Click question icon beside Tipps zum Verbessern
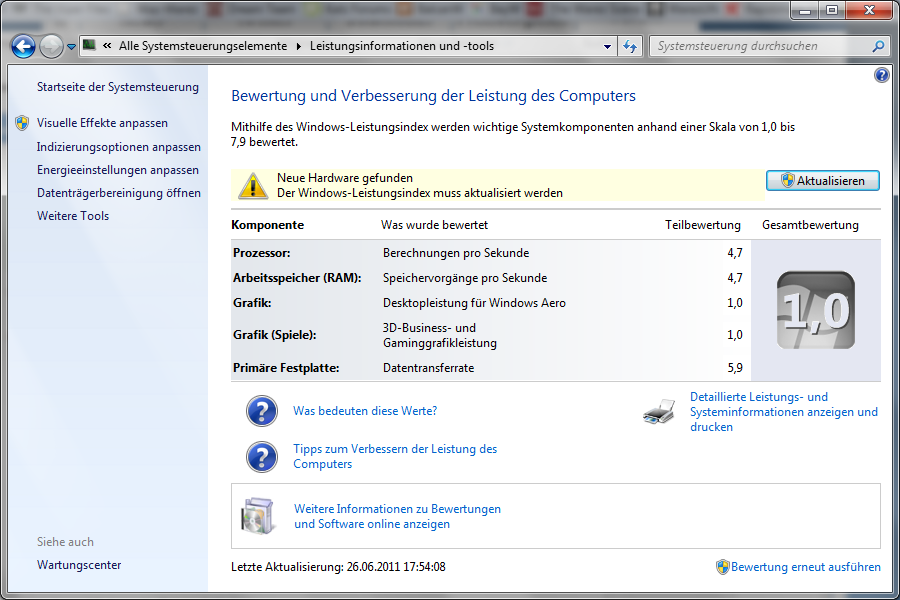 262,457
